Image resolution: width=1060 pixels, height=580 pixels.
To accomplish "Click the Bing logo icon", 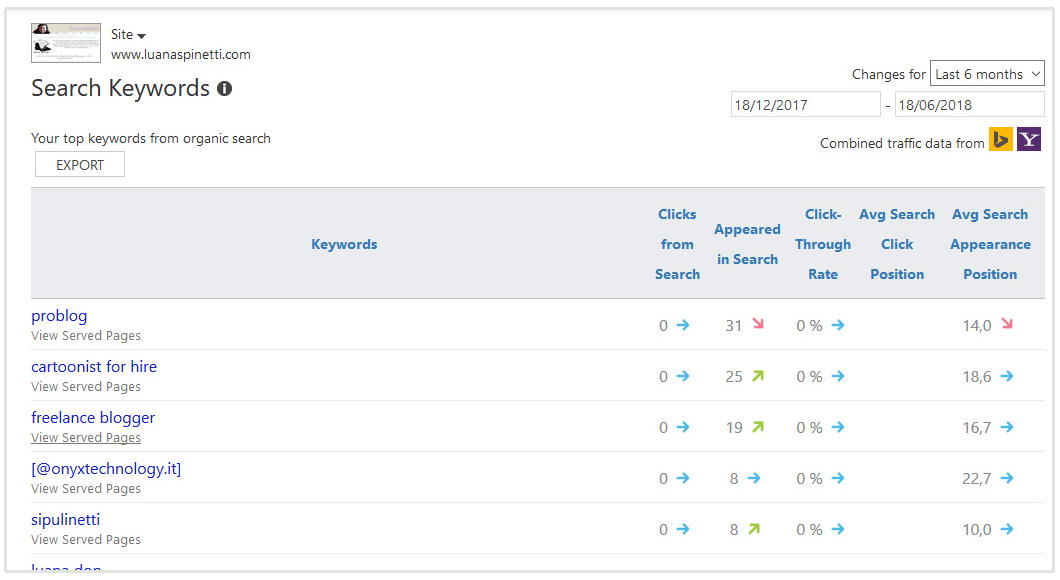I will click(x=1000, y=139).
